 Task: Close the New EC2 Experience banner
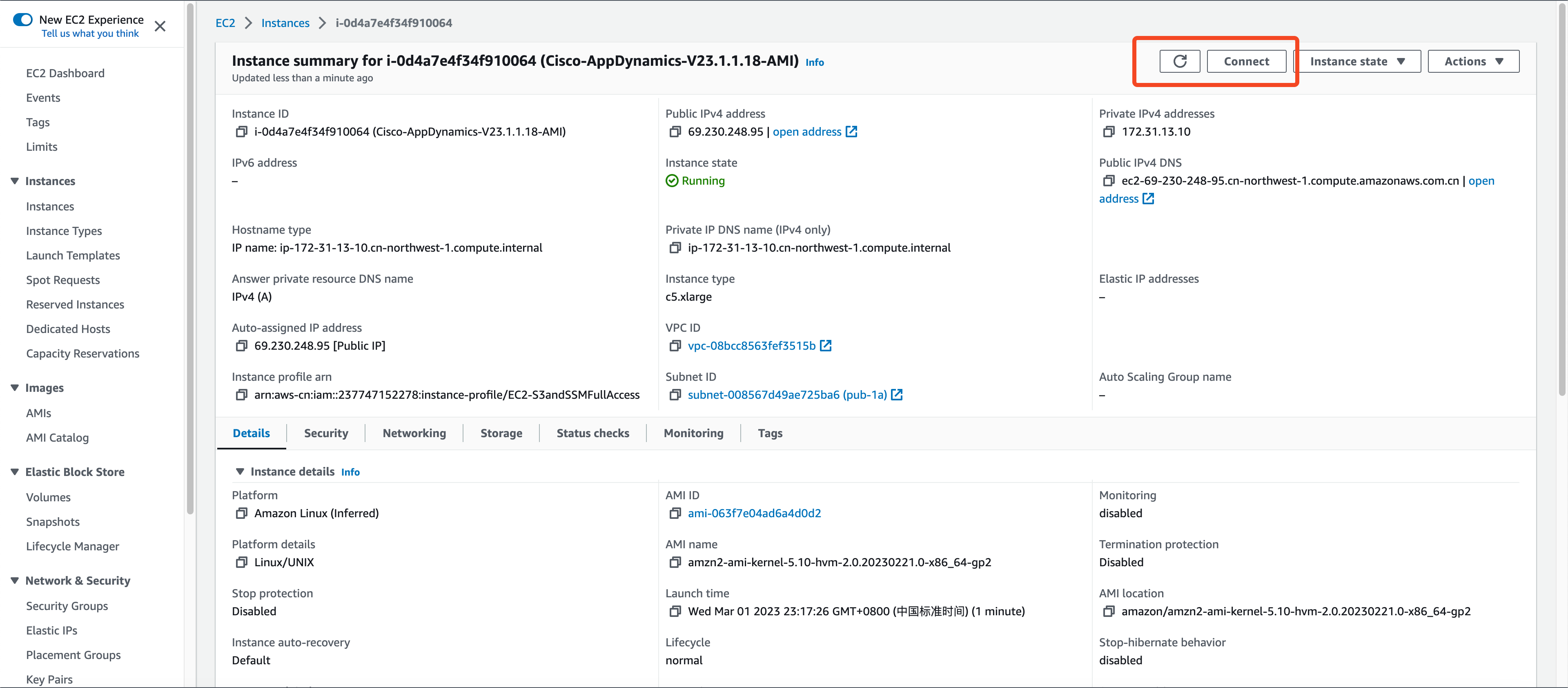[x=160, y=26]
